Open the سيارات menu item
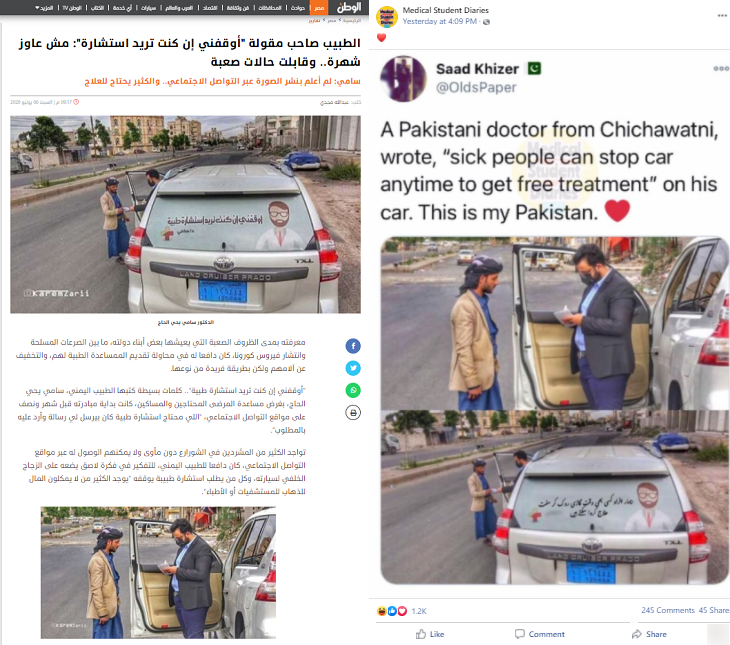This screenshot has width=730, height=645. click(149, 8)
